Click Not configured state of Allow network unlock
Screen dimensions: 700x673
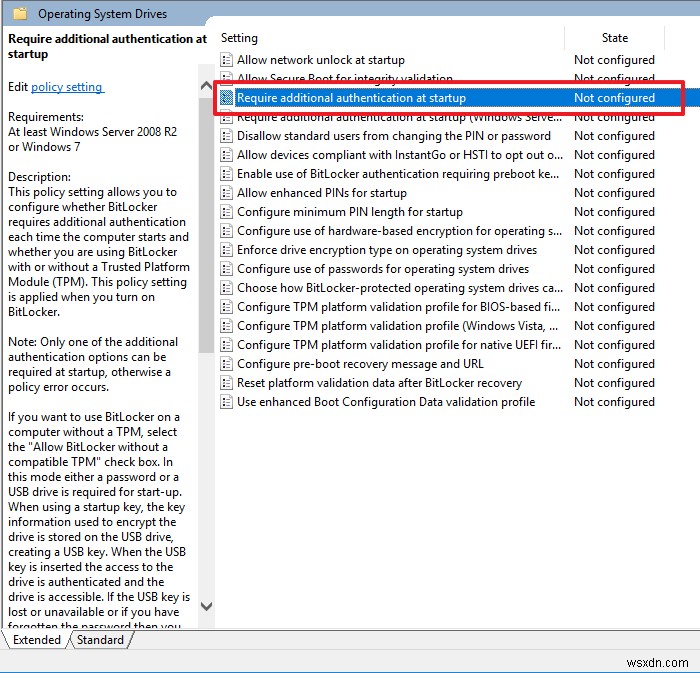click(x=614, y=60)
